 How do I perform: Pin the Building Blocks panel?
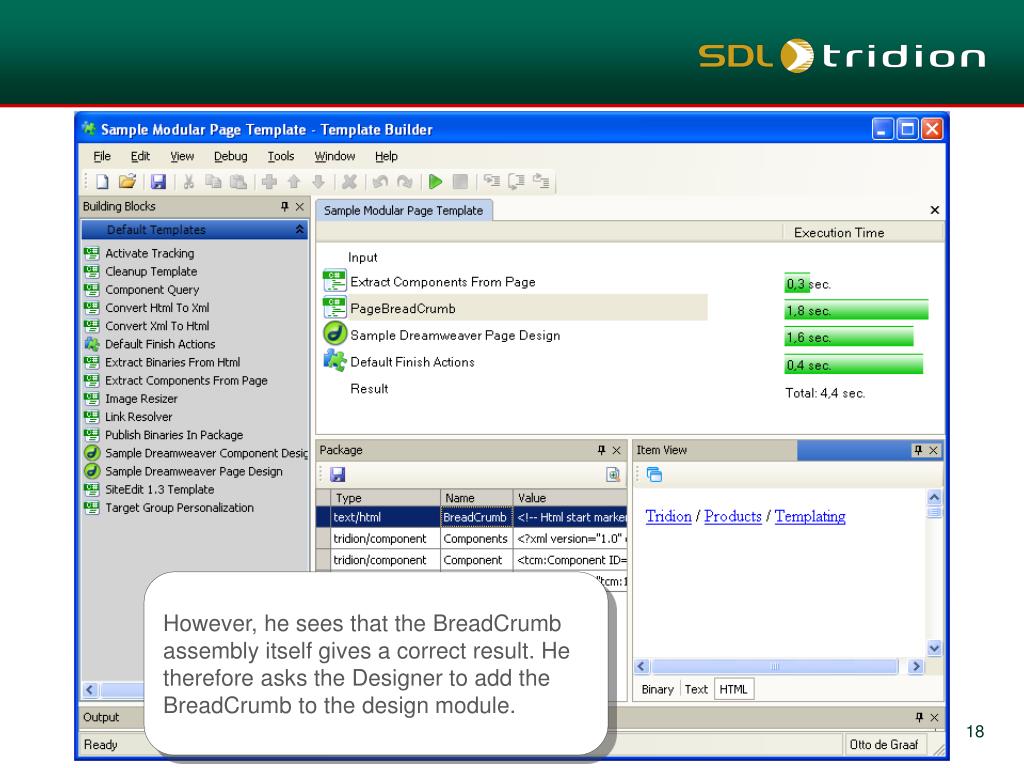point(285,206)
